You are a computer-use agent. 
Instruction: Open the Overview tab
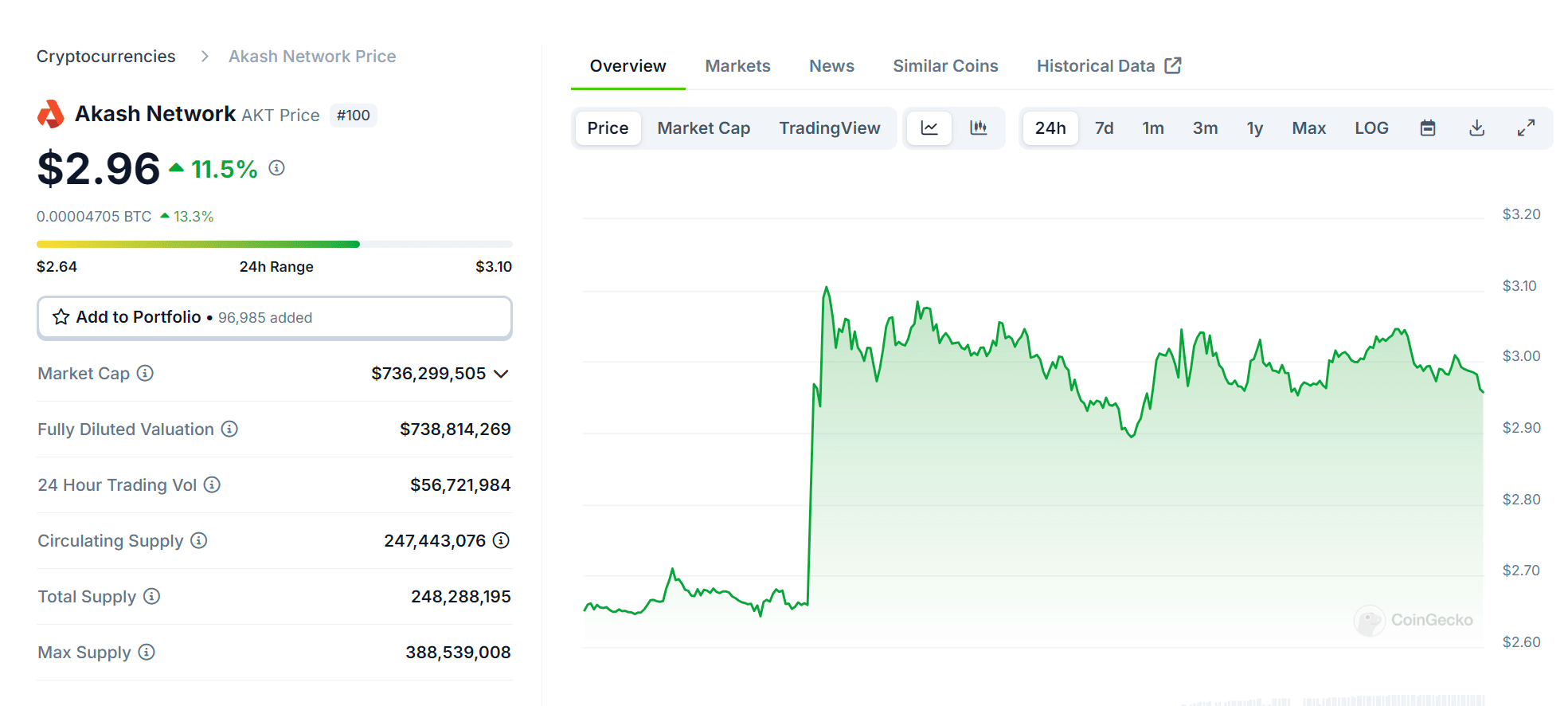(628, 66)
